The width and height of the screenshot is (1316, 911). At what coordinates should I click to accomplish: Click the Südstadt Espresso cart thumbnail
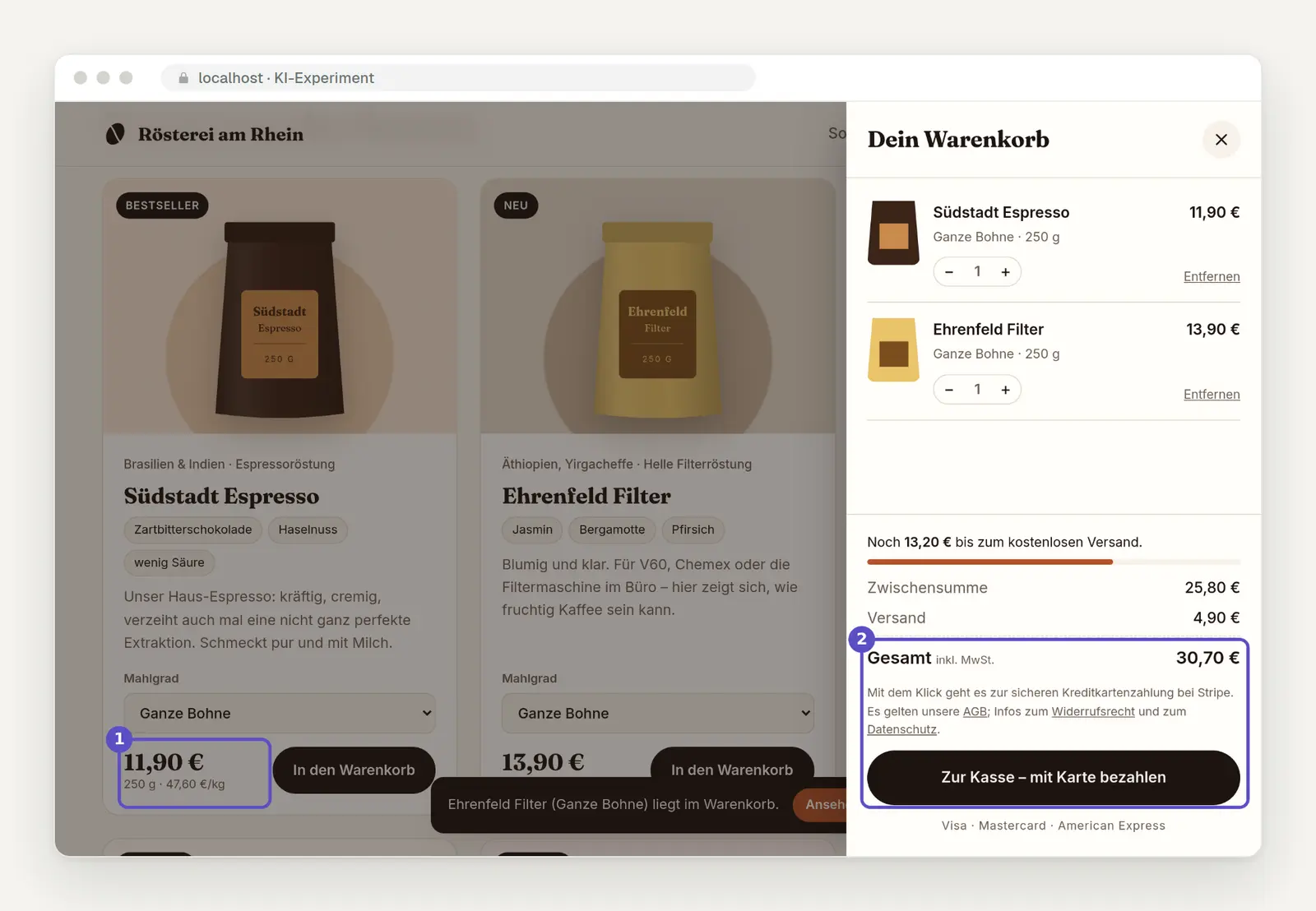click(x=893, y=233)
